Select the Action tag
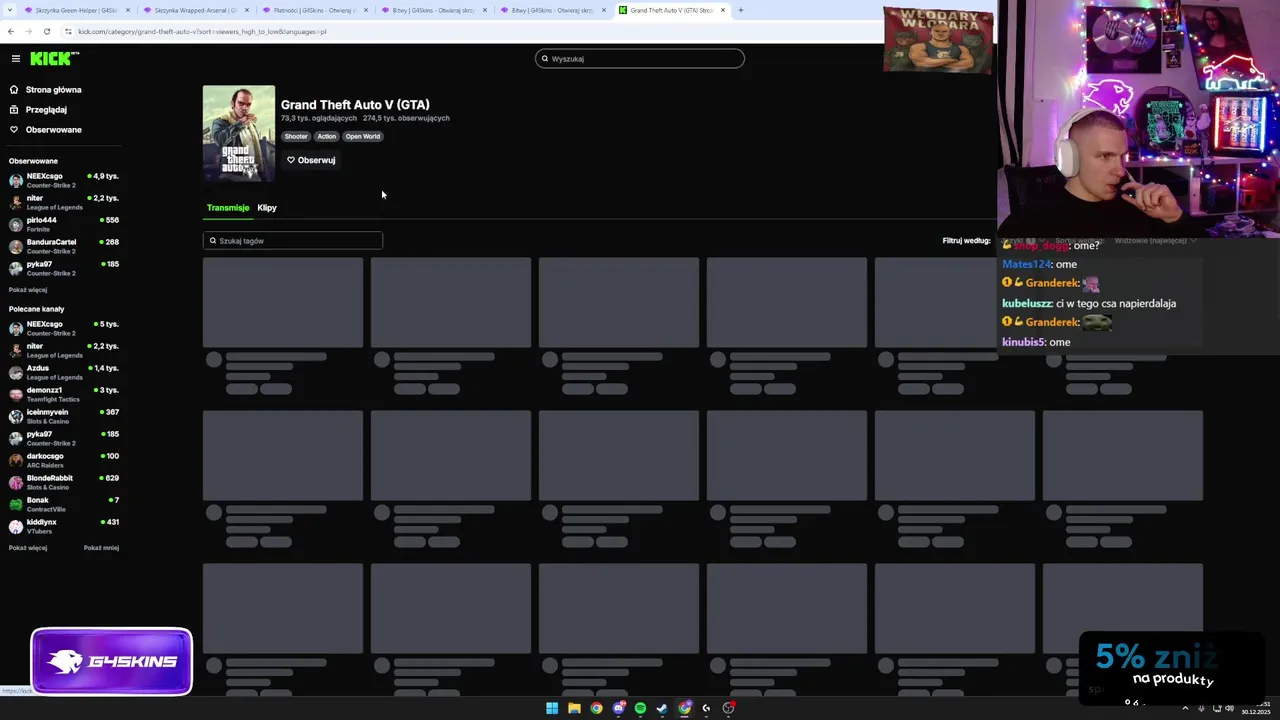 tap(327, 136)
